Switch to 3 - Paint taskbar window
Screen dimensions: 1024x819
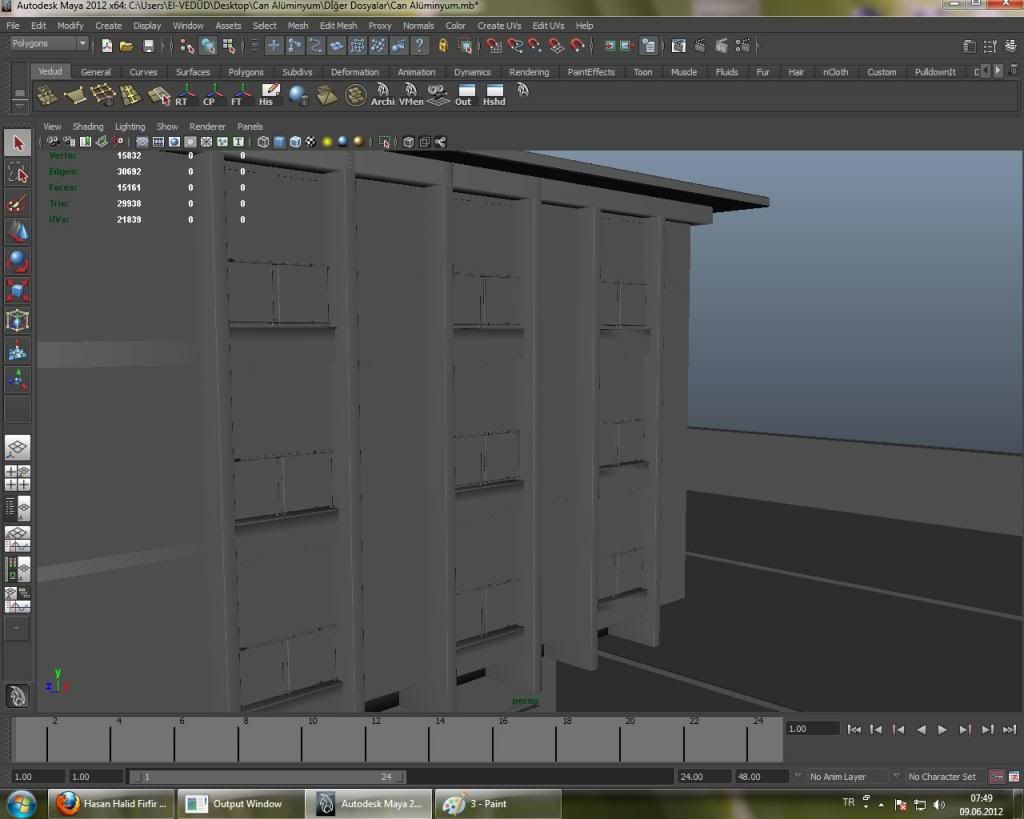498,803
